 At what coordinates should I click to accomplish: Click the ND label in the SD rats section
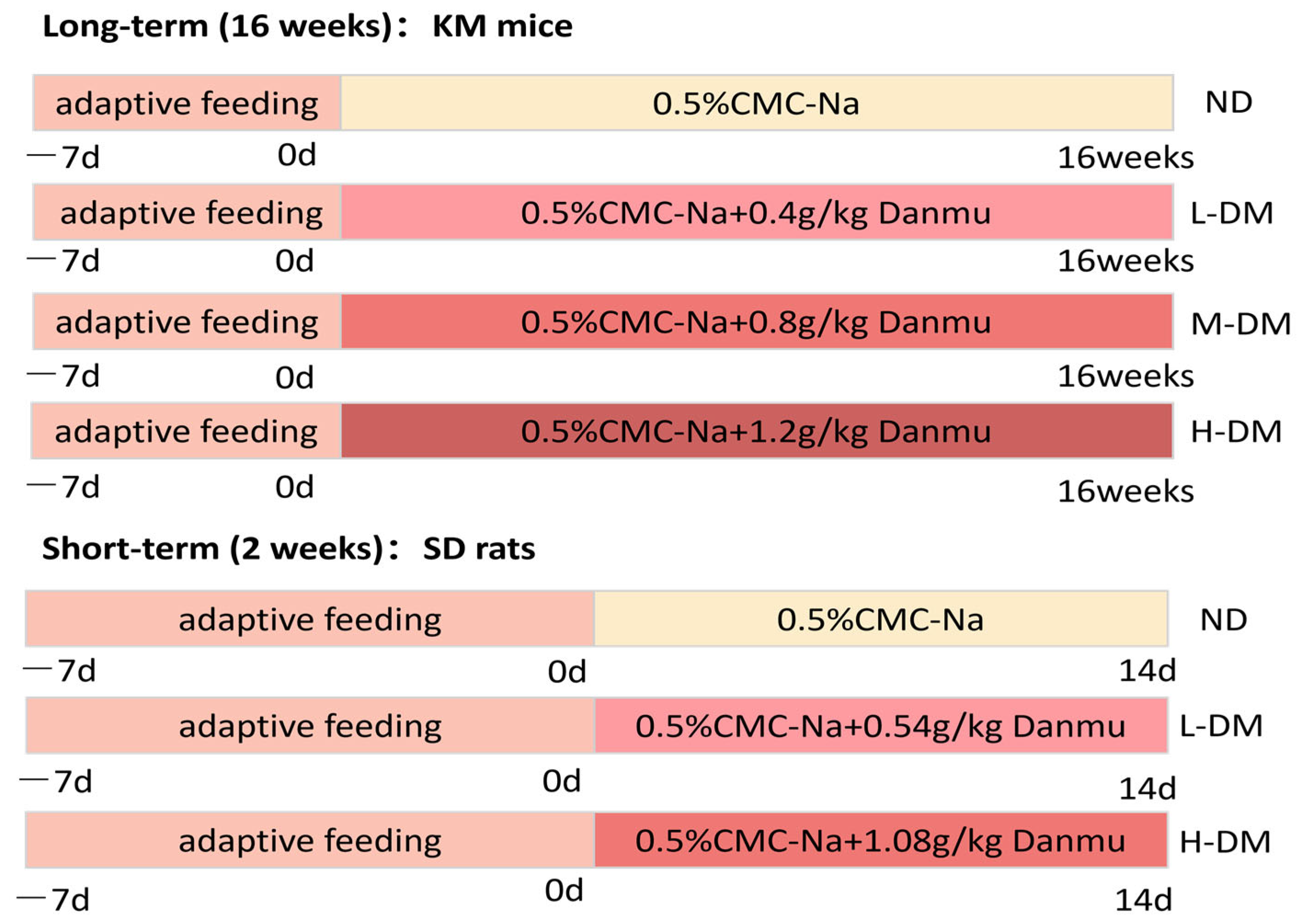tap(1223, 620)
